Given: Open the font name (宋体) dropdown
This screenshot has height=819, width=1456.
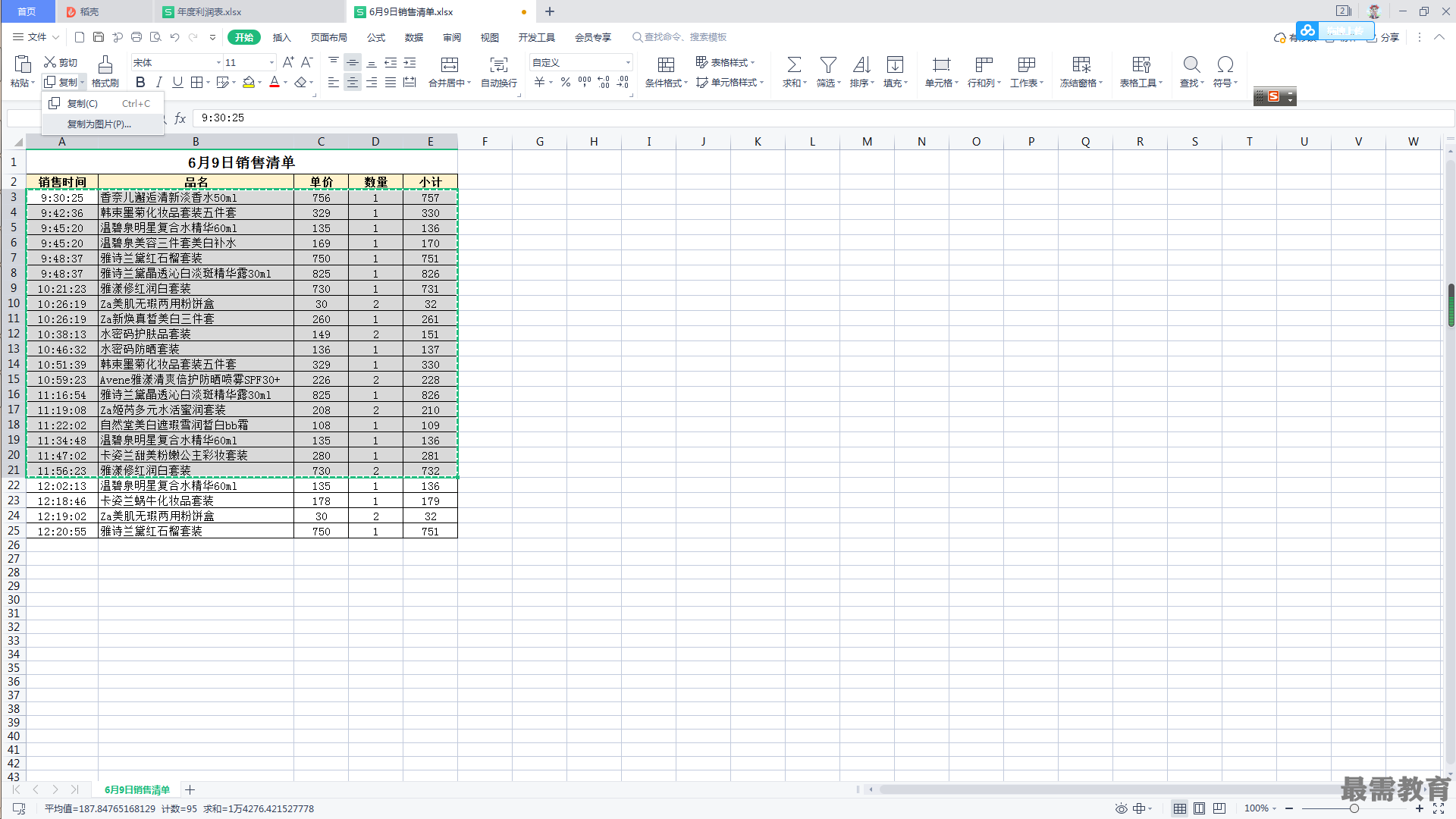Looking at the screenshot, I should point(218,63).
